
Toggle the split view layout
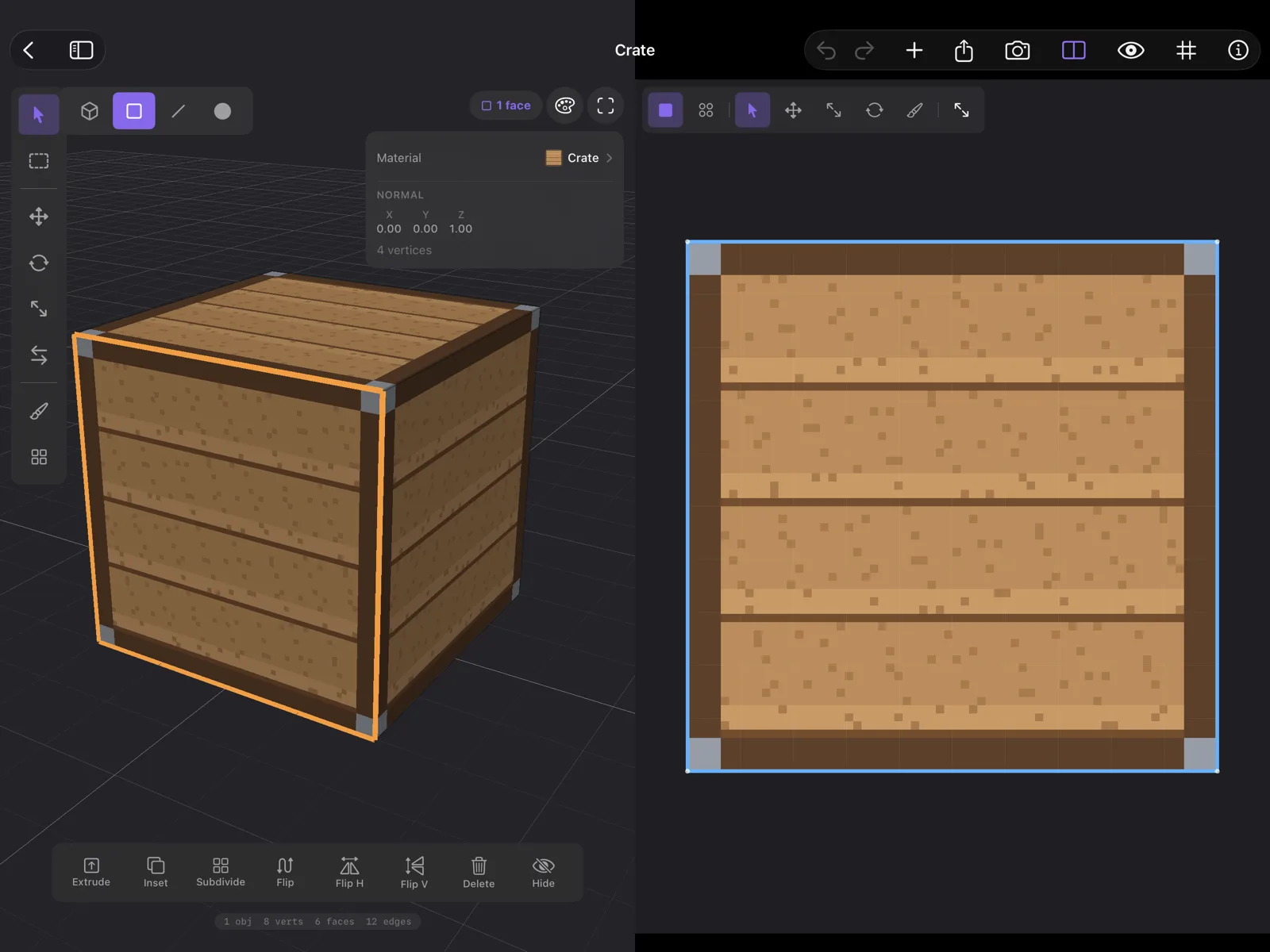(1074, 51)
